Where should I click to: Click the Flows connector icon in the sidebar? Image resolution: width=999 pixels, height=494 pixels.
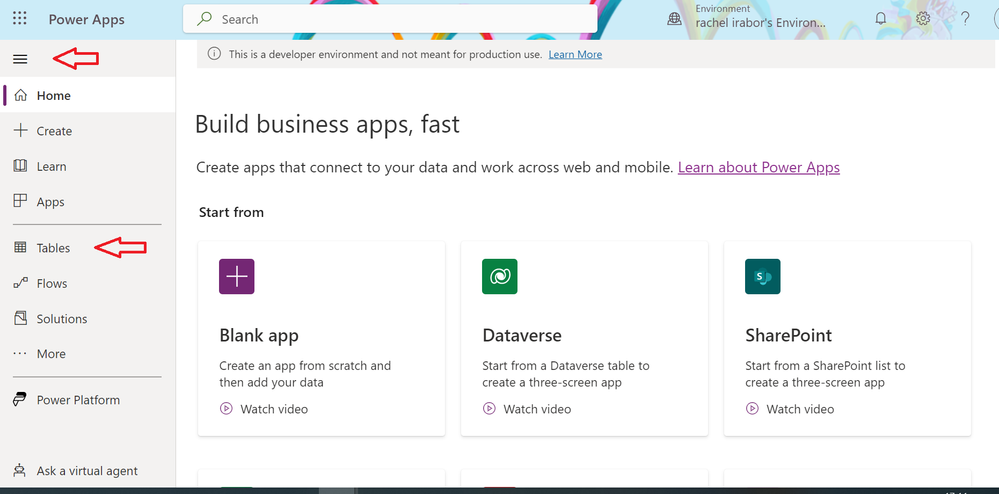pos(20,283)
